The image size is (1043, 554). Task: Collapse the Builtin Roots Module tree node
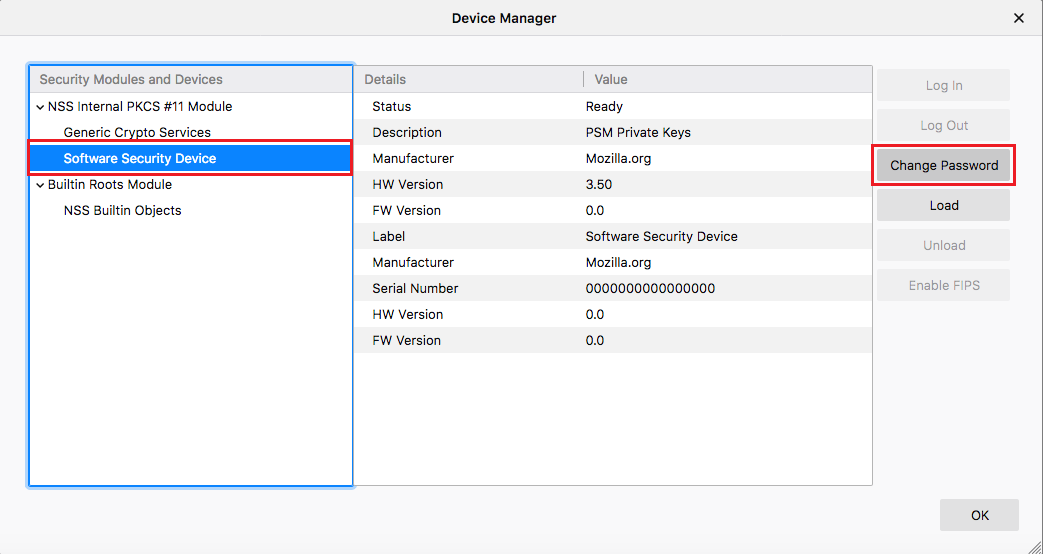(40, 185)
